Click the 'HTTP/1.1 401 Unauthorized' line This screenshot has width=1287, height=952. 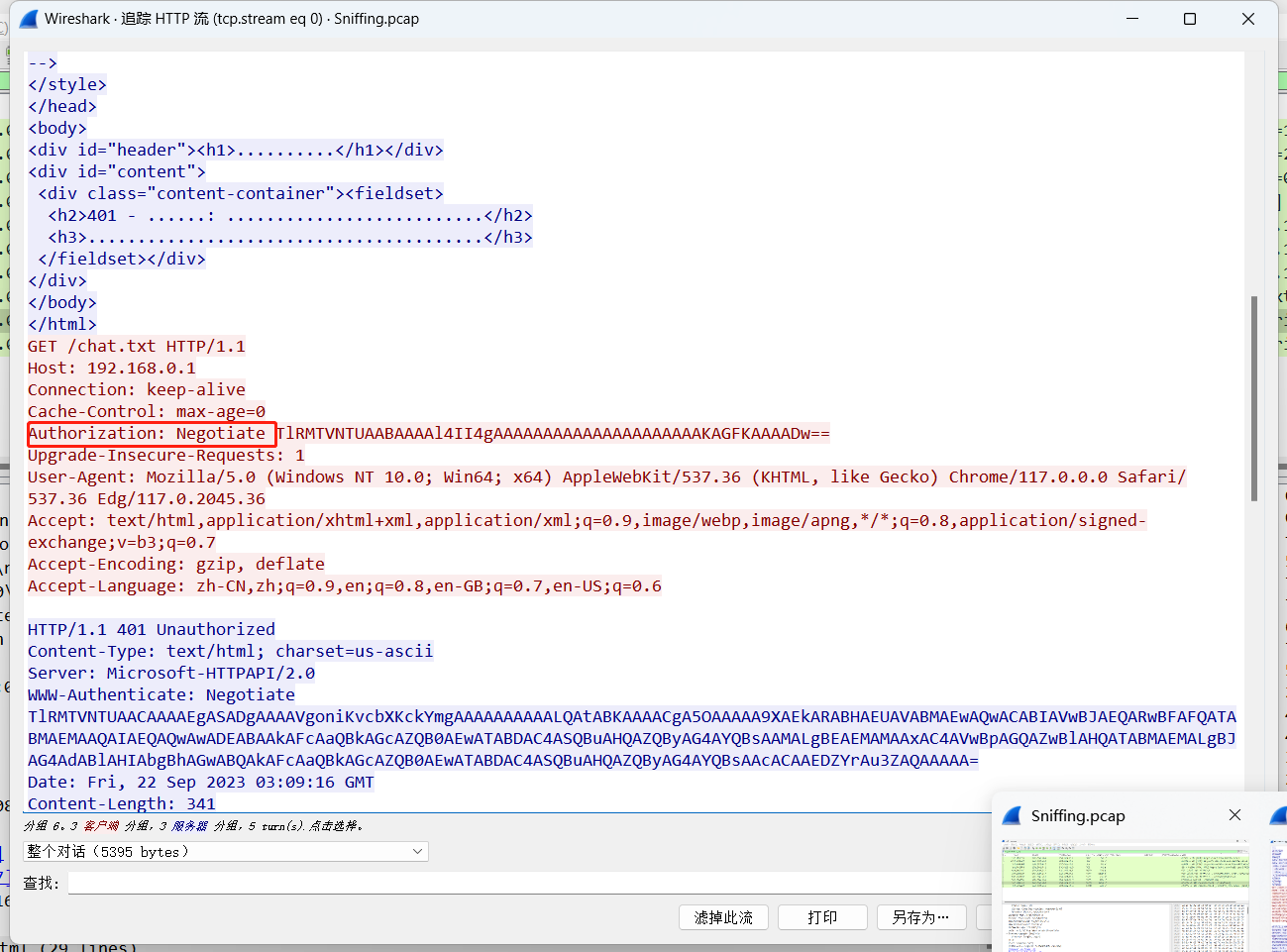click(x=152, y=629)
